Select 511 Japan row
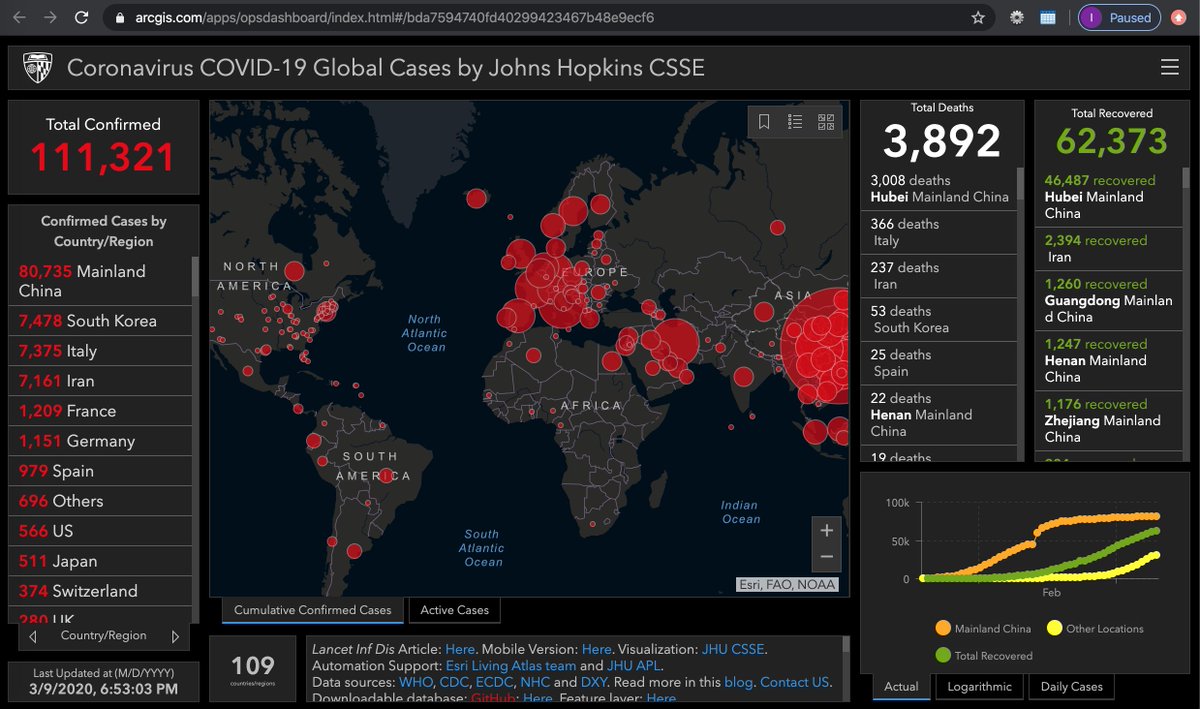This screenshot has height=709, width=1200. 100,561
